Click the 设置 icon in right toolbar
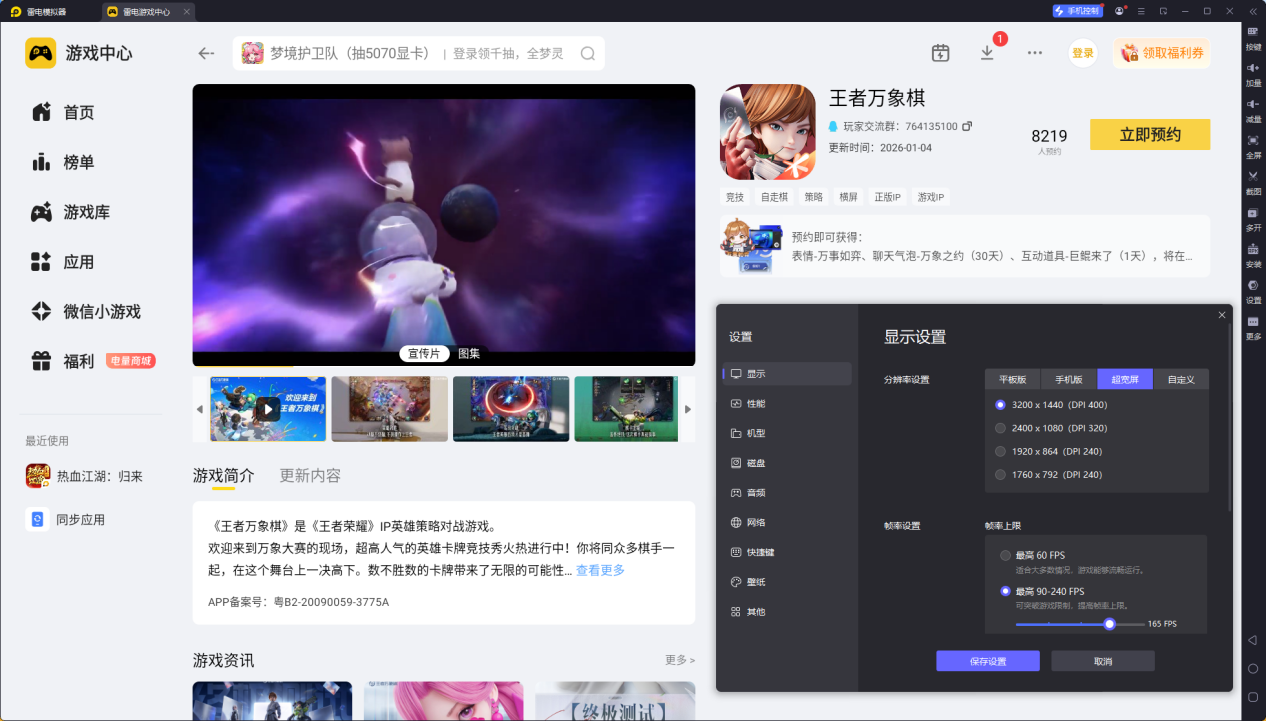Image resolution: width=1266 pixels, height=721 pixels. point(1253,291)
